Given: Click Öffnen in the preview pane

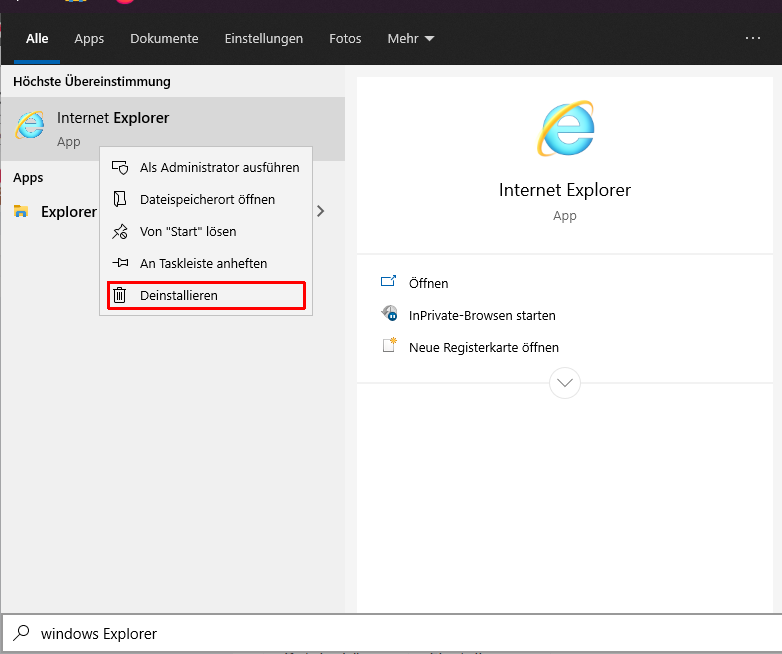Looking at the screenshot, I should (428, 283).
